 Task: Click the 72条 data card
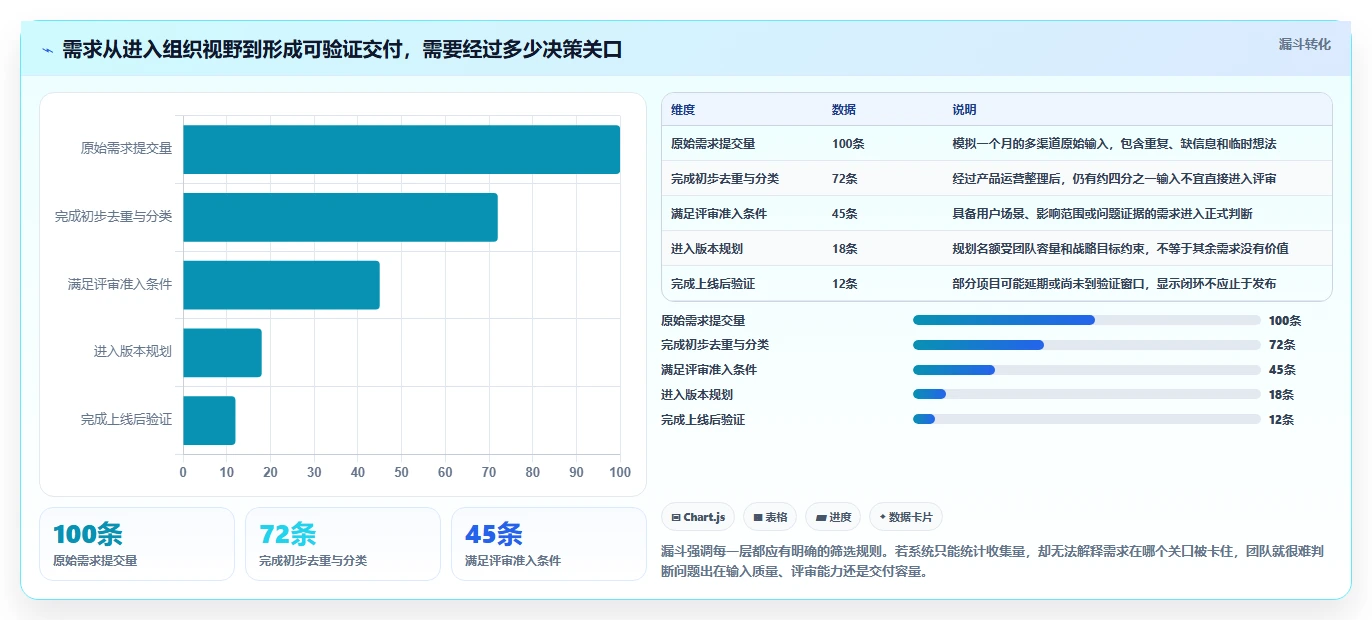point(343,544)
